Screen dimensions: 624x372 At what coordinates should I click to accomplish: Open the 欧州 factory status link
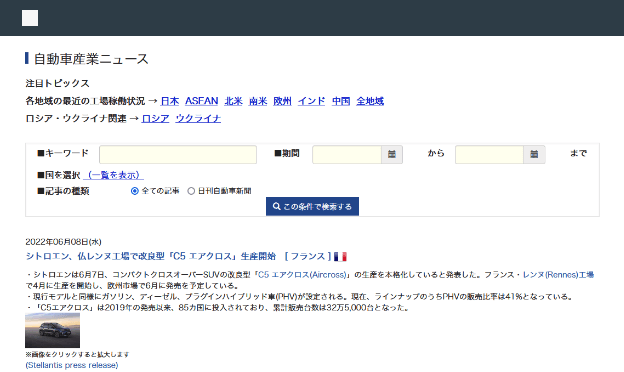click(x=282, y=101)
